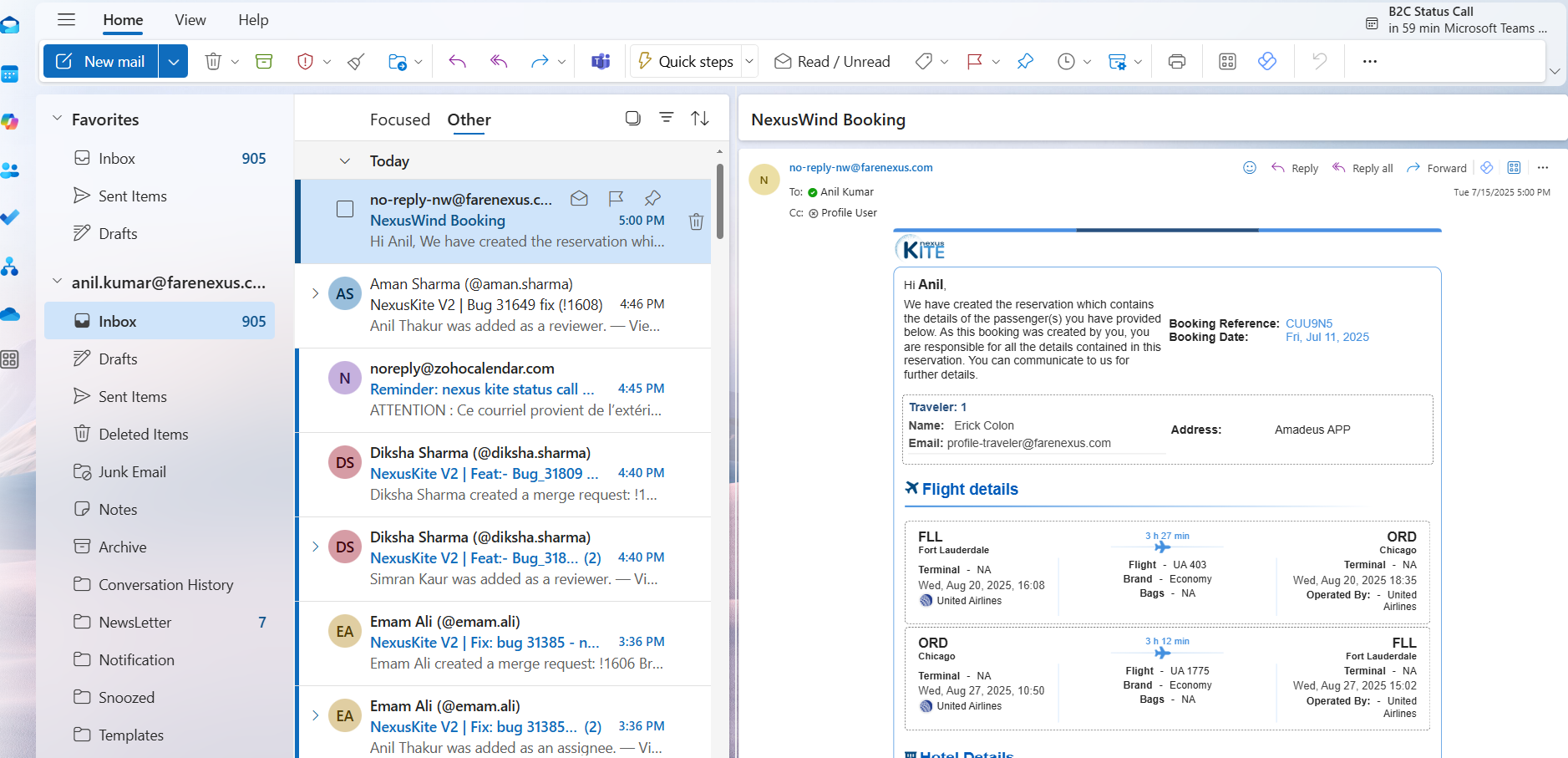Share to Teams icon in ribbon
This screenshot has height=758, width=1568.
601,61
